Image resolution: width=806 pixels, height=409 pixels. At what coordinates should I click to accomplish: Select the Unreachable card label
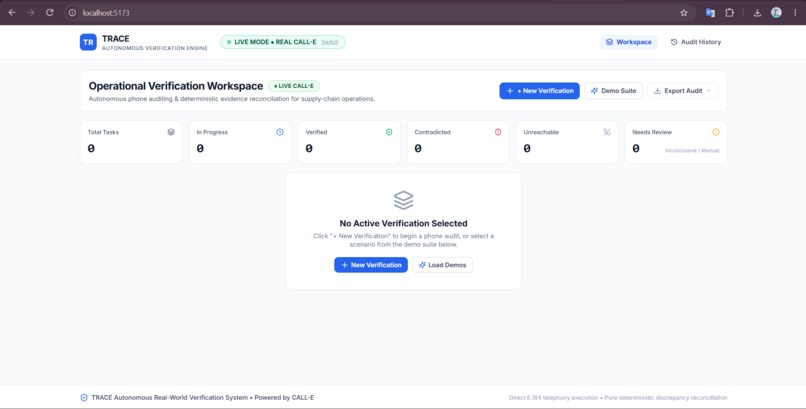(541, 132)
